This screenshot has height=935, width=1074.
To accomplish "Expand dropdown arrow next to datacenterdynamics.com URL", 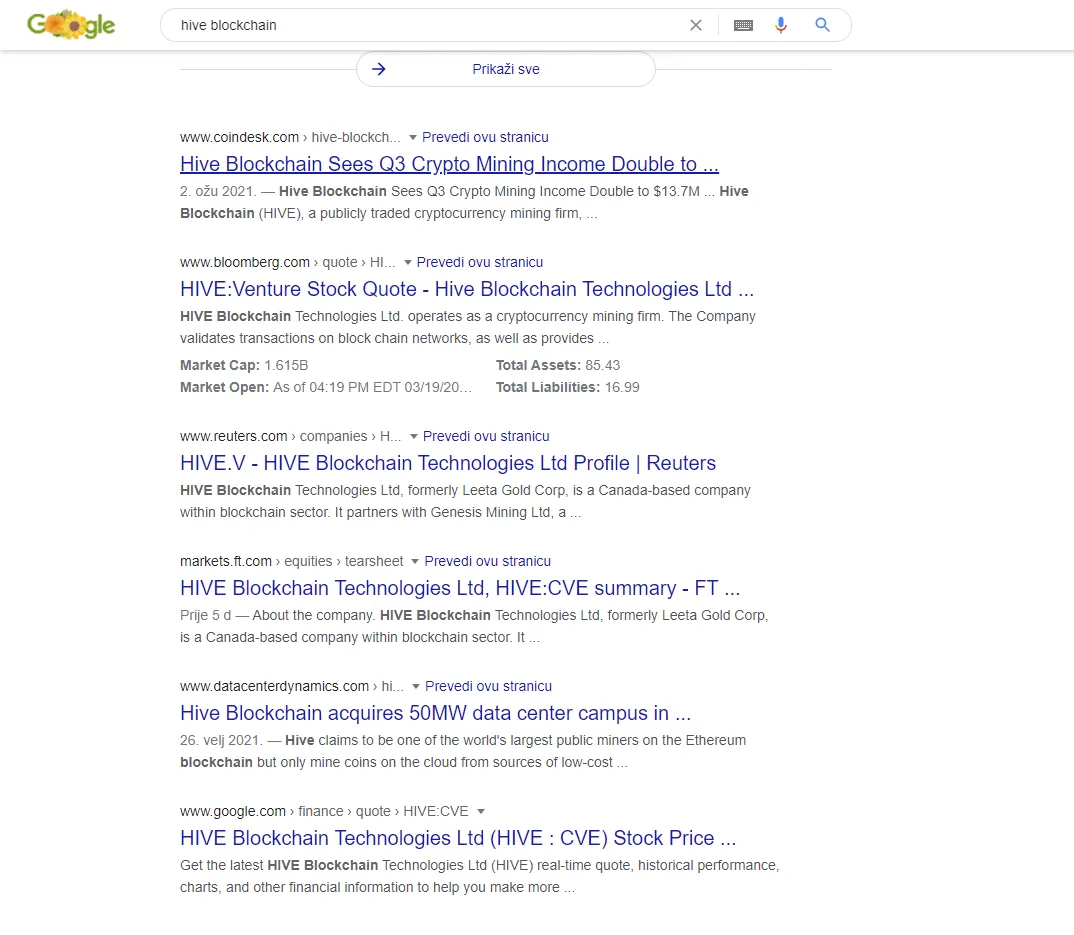I will point(416,686).
